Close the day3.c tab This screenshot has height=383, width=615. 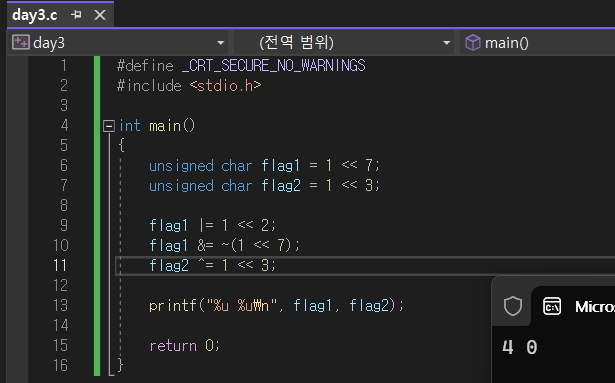pyautogui.click(x=100, y=15)
